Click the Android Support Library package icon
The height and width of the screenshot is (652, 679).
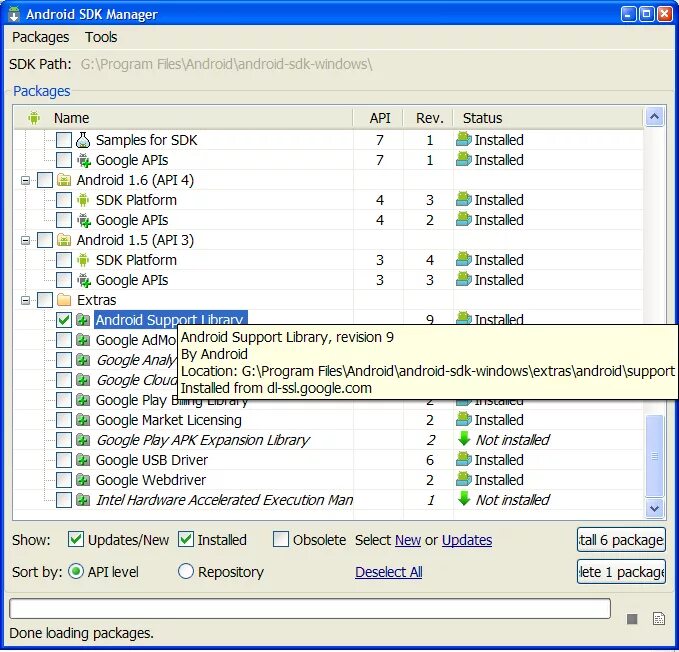tap(83, 320)
